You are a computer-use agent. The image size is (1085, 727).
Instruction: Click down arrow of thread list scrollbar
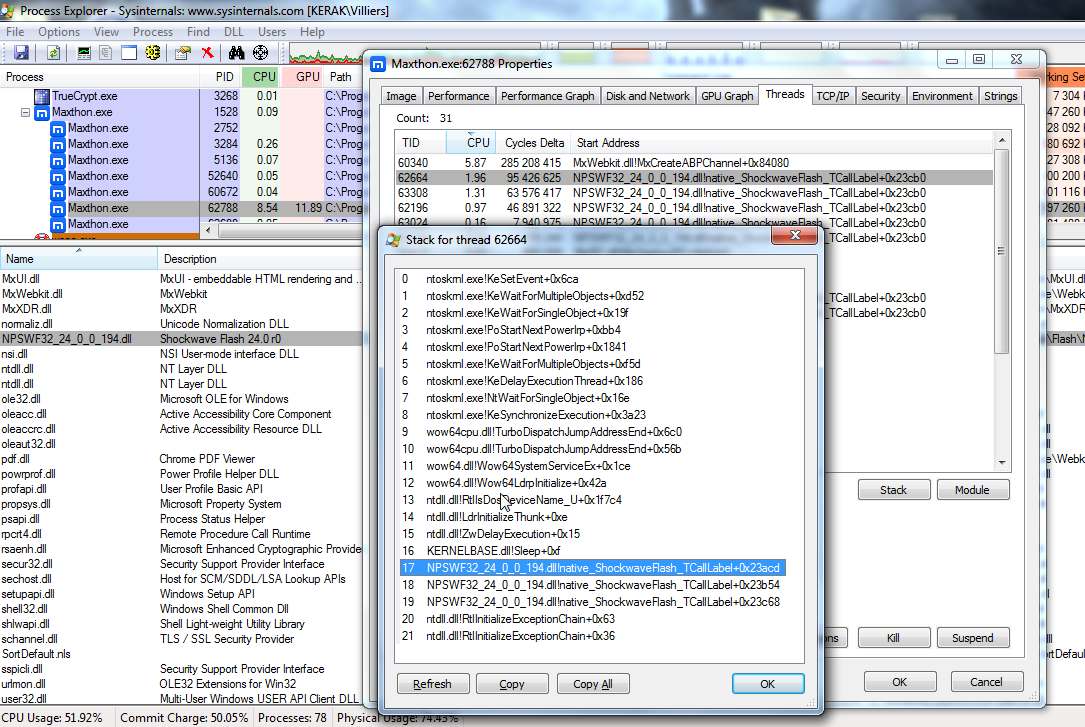click(1001, 462)
